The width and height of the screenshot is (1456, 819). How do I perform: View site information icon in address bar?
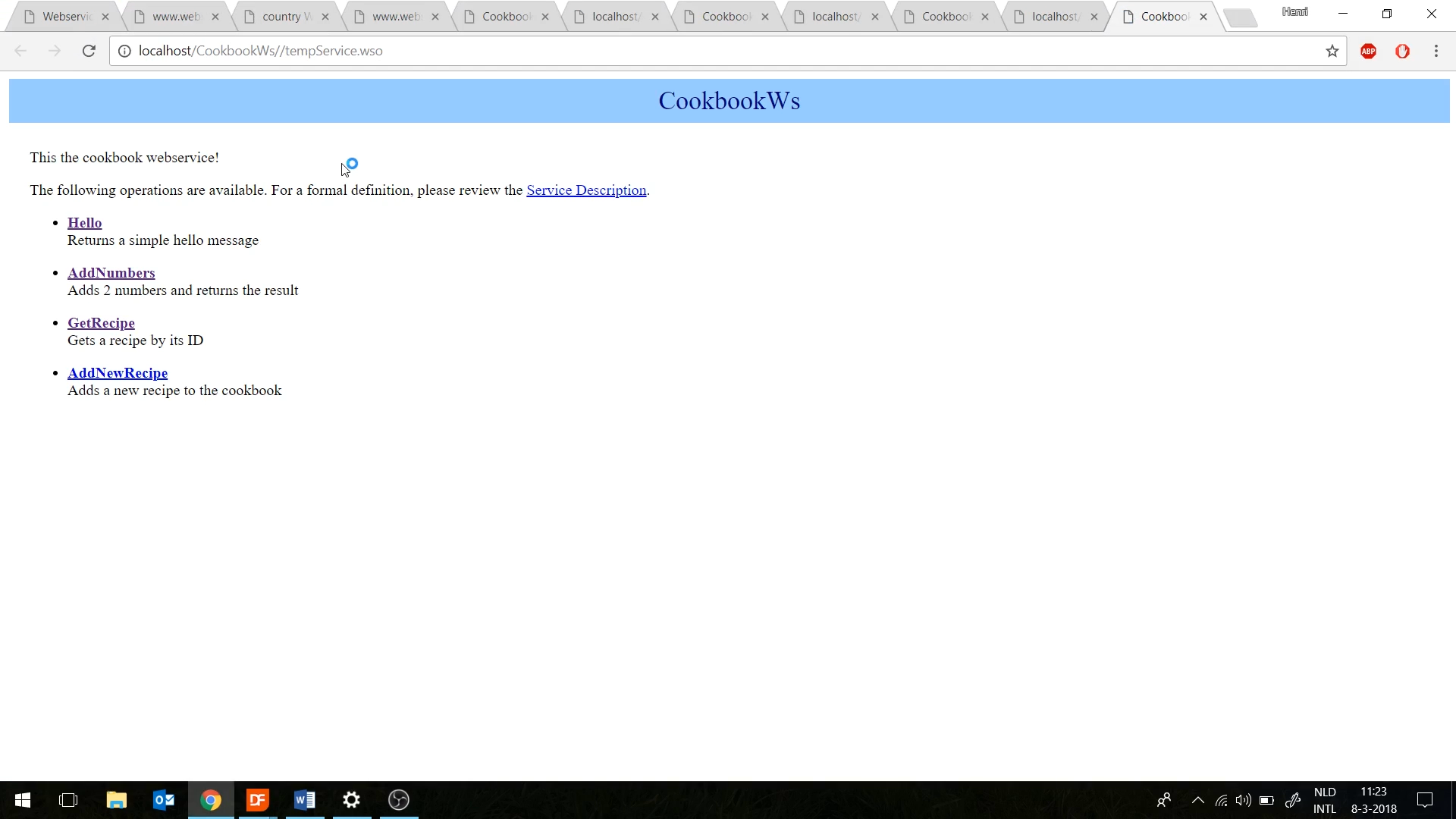[x=124, y=51]
